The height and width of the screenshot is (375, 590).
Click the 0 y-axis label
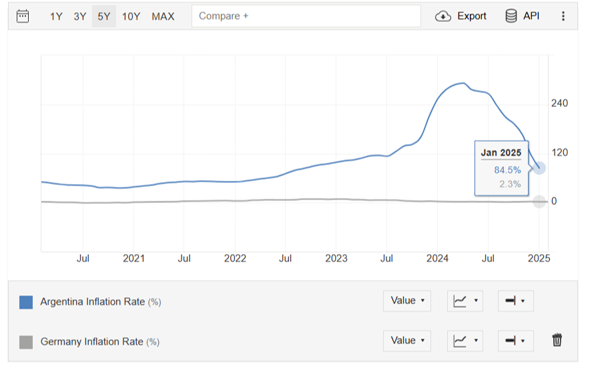coord(554,201)
